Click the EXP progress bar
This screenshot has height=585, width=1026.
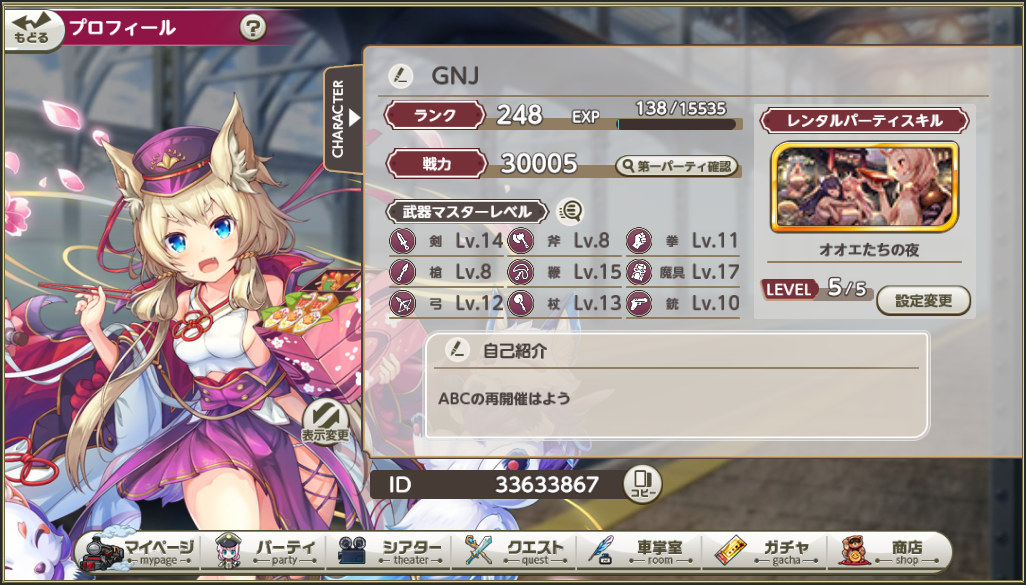click(677, 124)
